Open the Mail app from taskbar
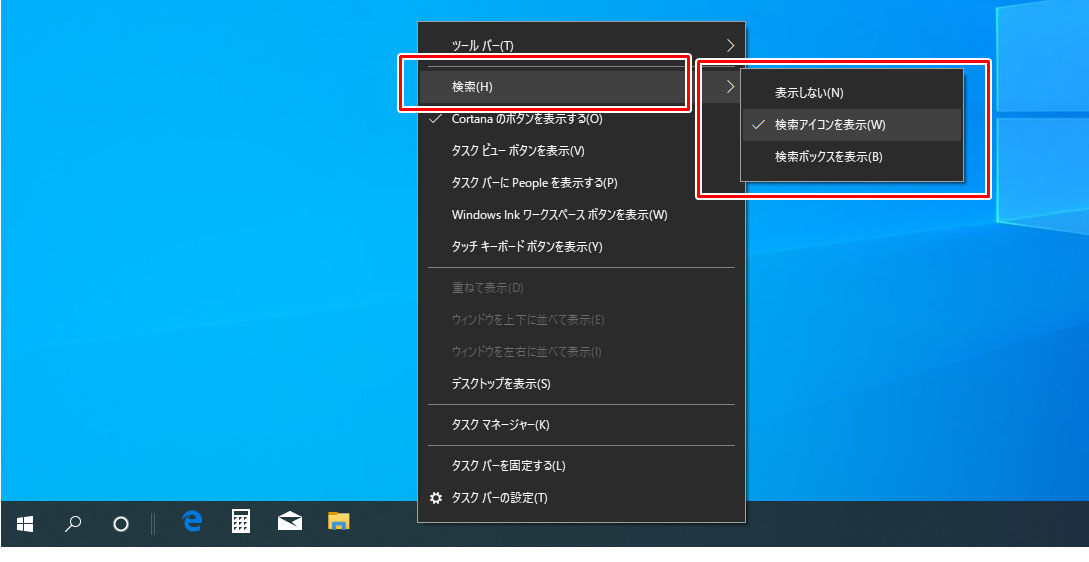 tap(290, 521)
